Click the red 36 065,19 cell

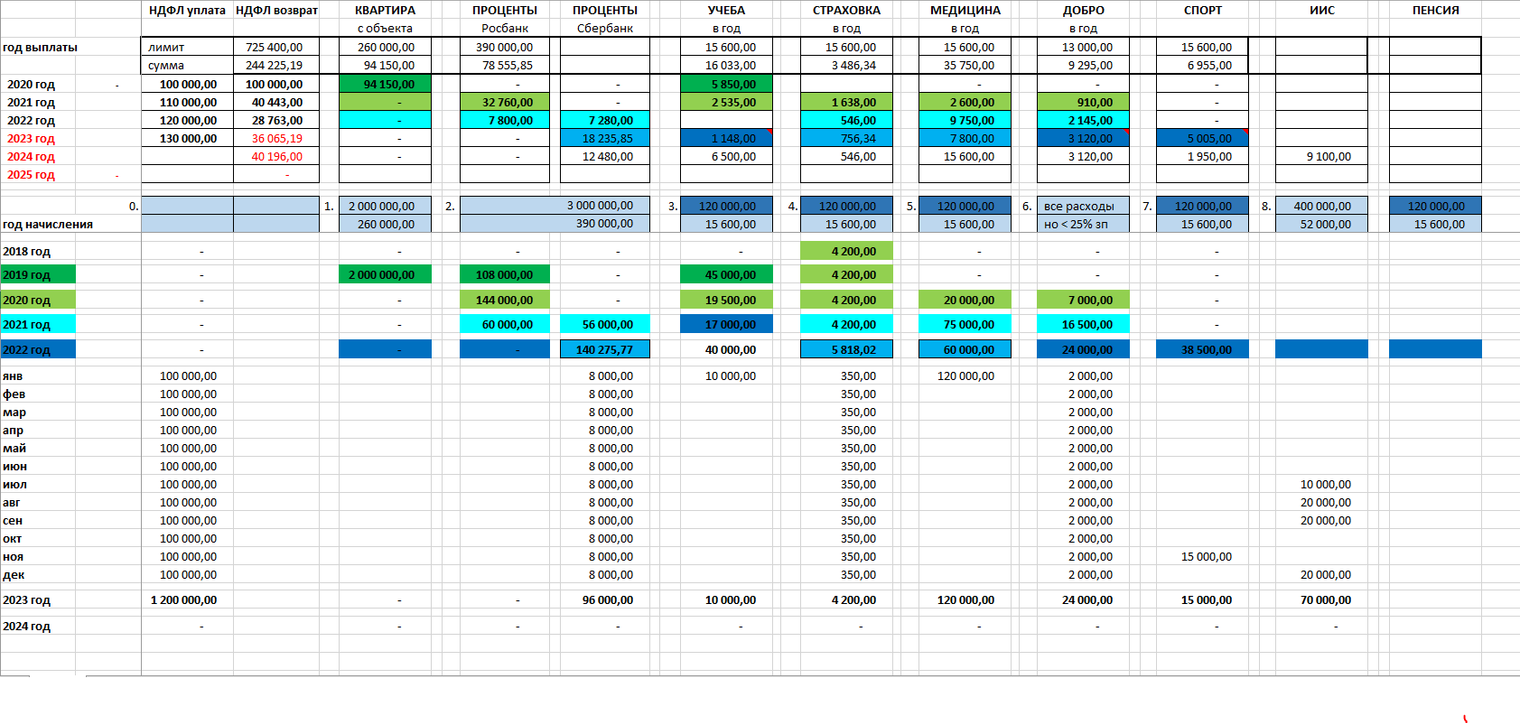coord(276,138)
